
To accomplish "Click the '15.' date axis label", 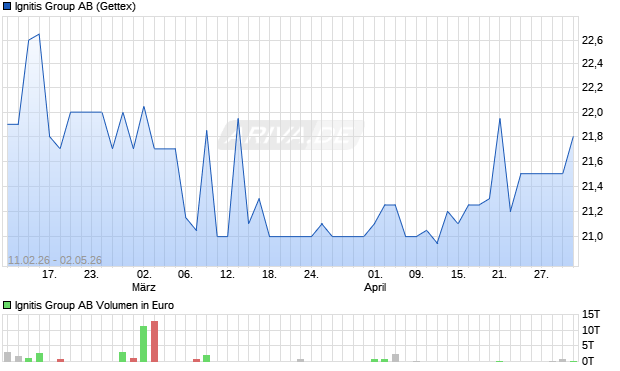I will pyautogui.click(x=458, y=274).
